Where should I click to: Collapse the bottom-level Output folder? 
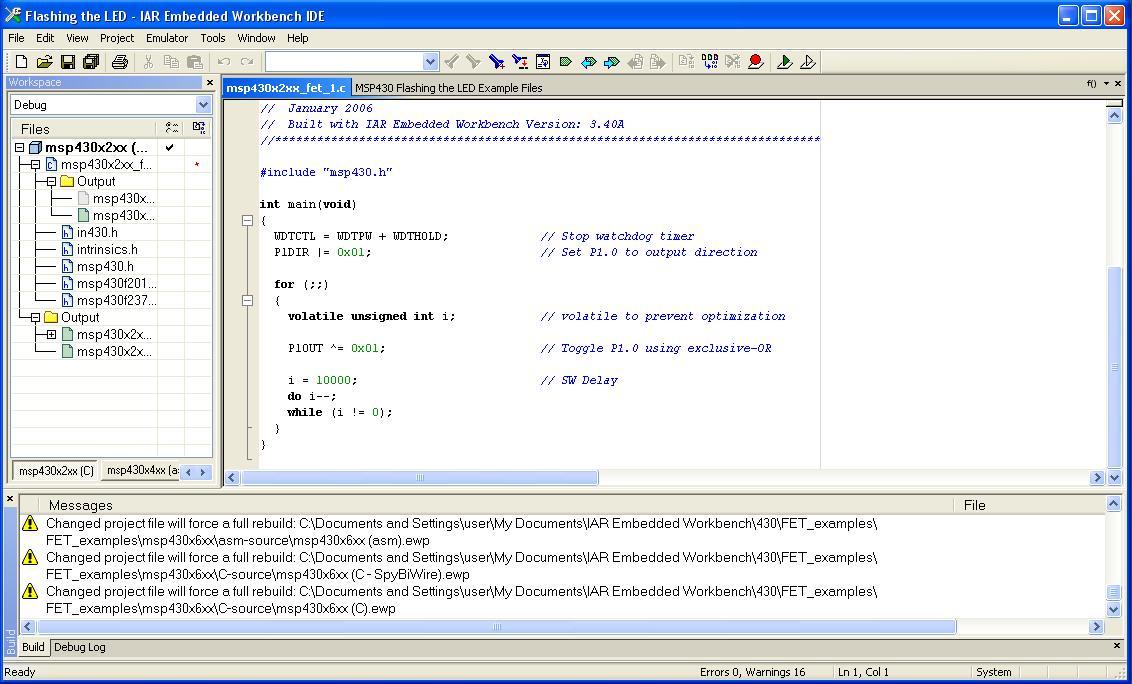point(35,317)
